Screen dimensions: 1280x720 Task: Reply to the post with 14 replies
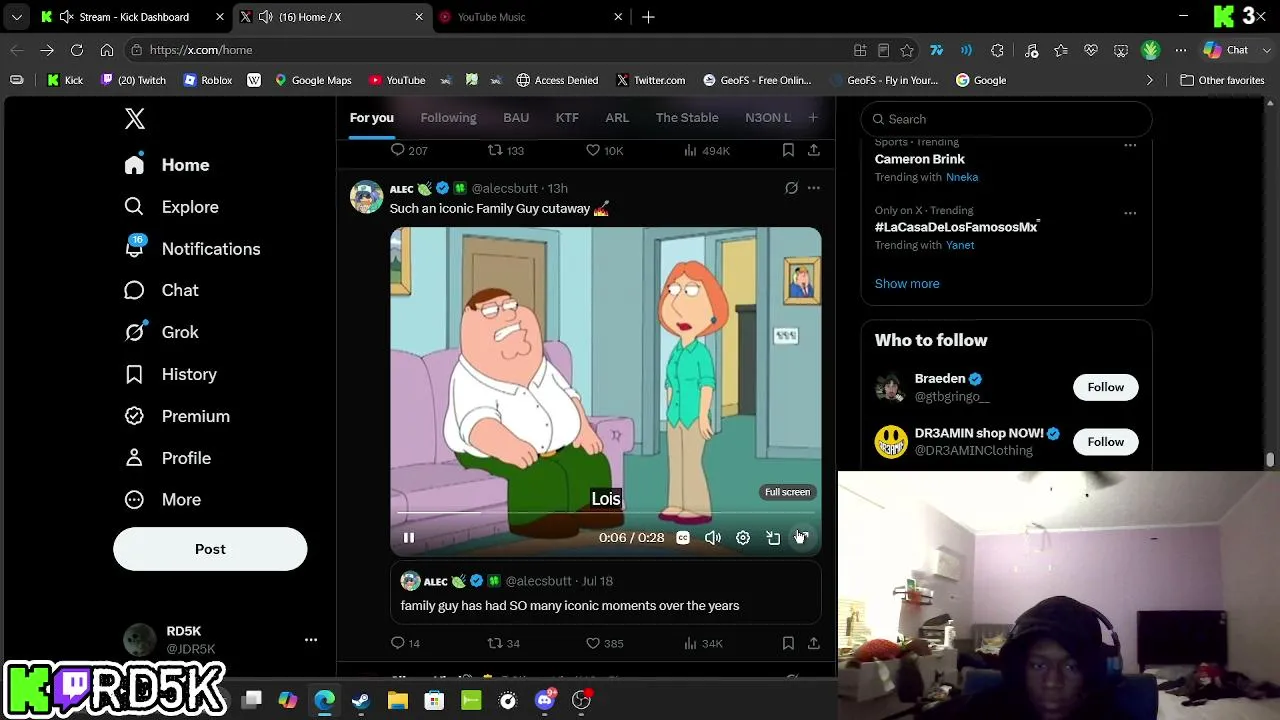405,643
